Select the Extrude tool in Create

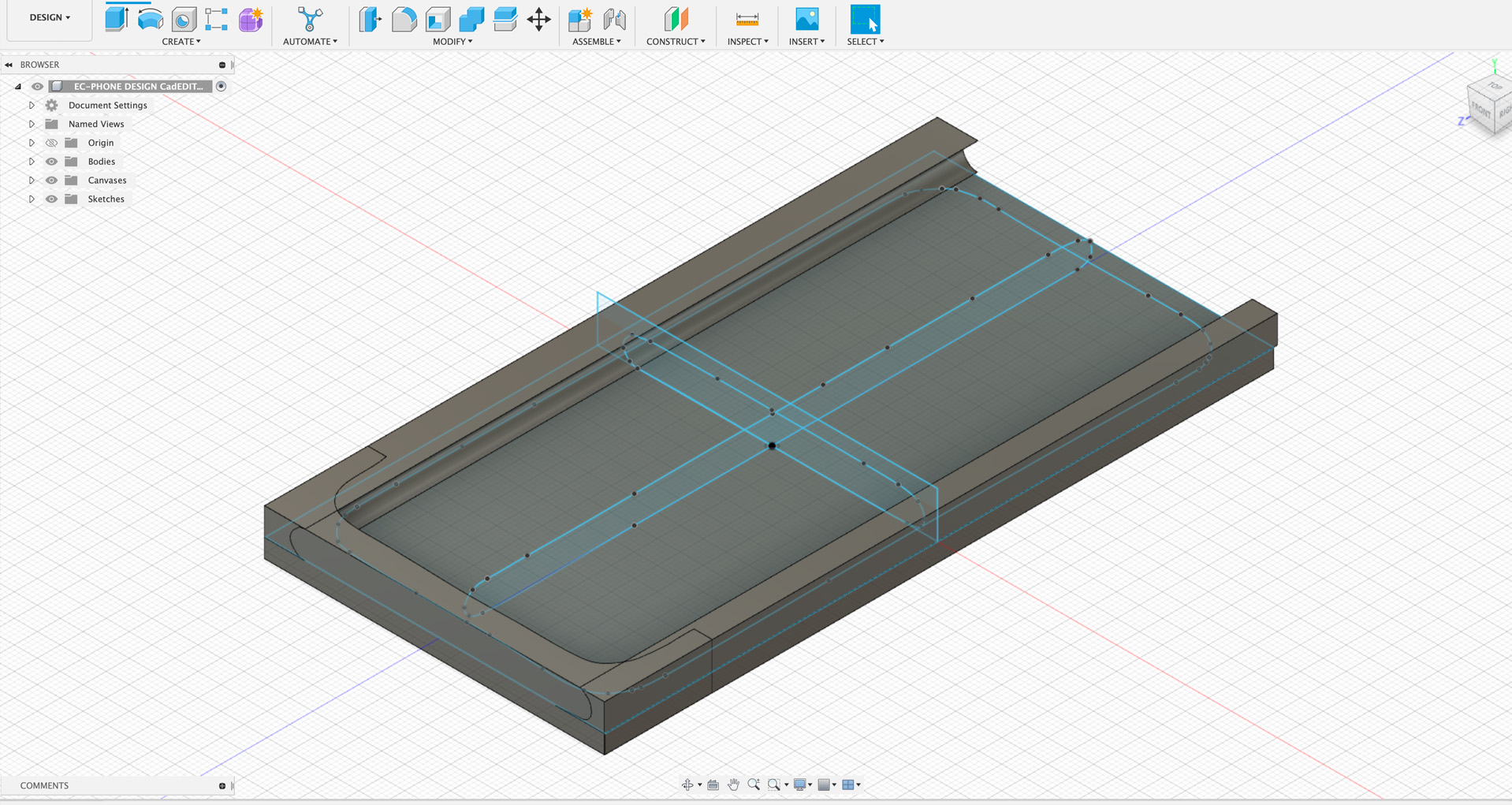click(x=117, y=19)
